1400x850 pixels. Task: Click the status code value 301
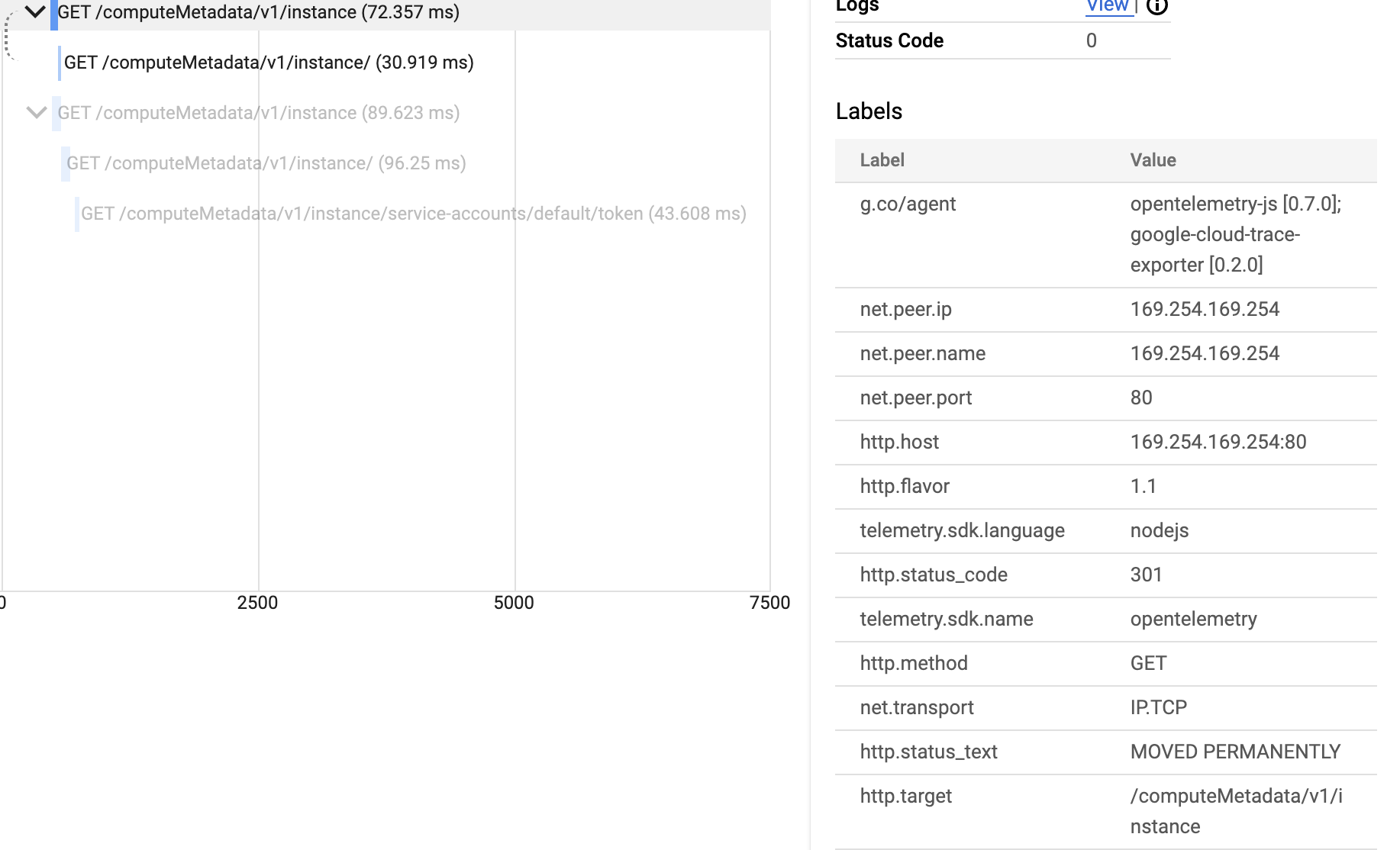click(1146, 575)
